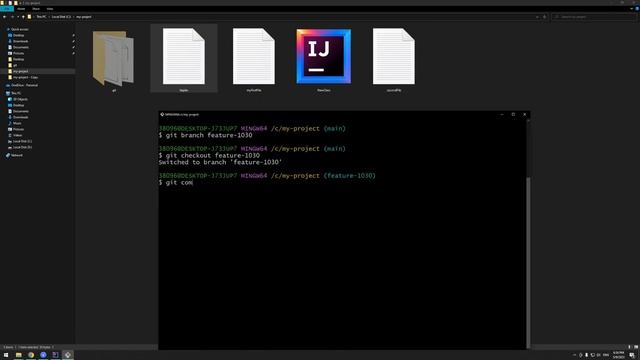The width and height of the screenshot is (640, 360).
Task: Click This PC in the address breadcrumb
Action: [41, 17]
